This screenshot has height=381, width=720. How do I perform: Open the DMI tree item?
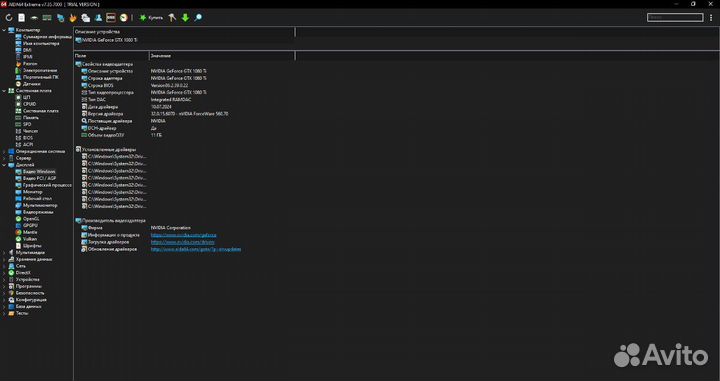click(x=24, y=50)
